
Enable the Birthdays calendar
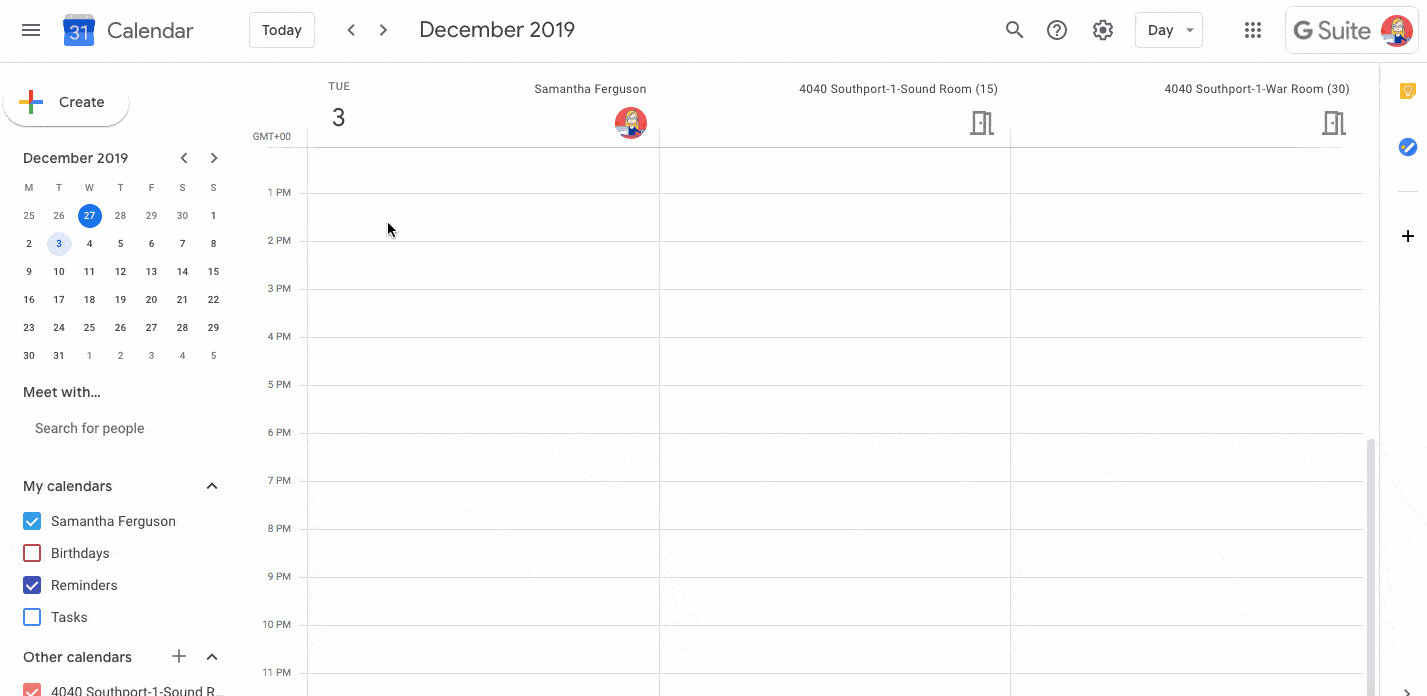click(x=31, y=553)
